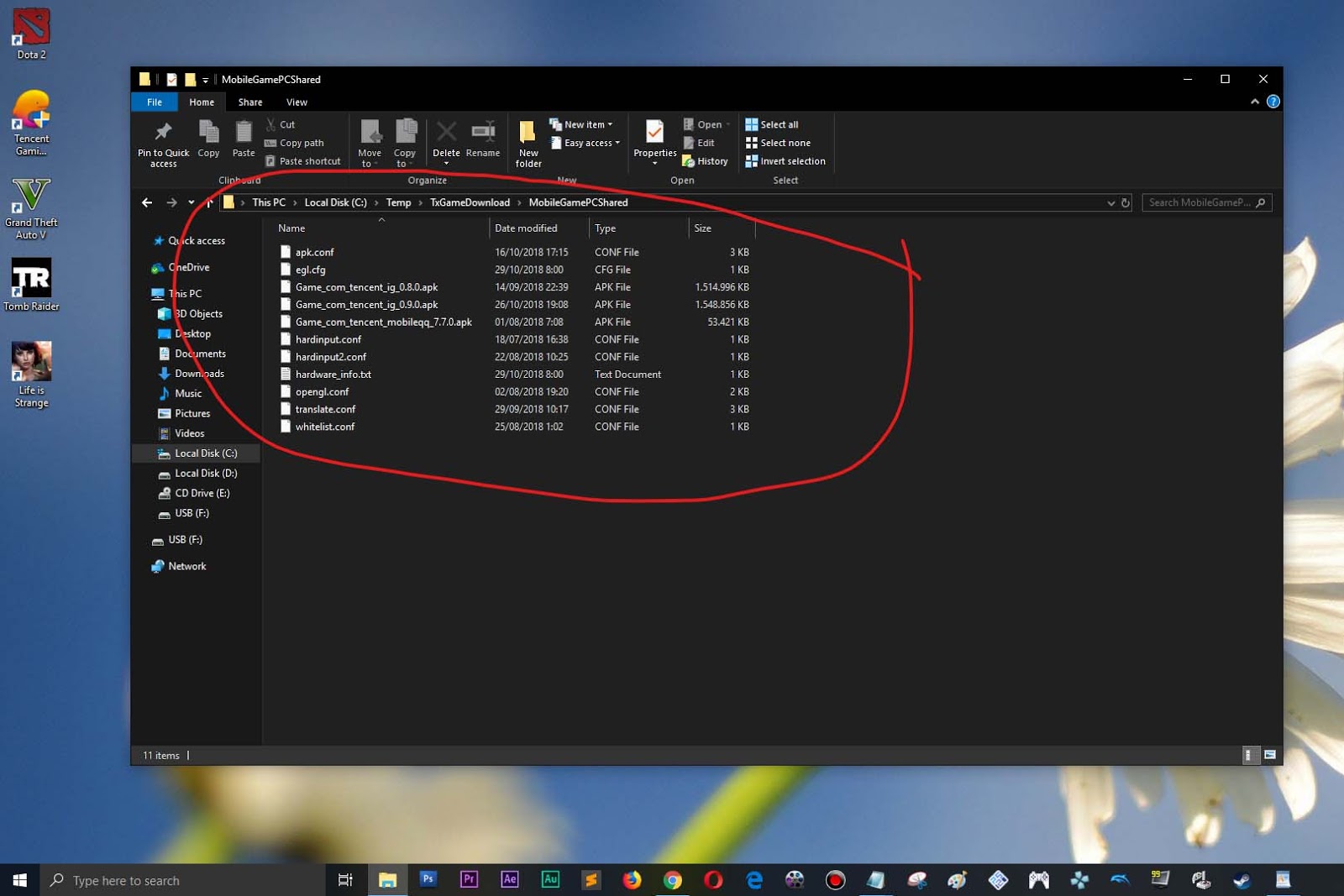Click Copy path in Clipboard group
This screenshot has height=896, width=1344.
coord(295,143)
